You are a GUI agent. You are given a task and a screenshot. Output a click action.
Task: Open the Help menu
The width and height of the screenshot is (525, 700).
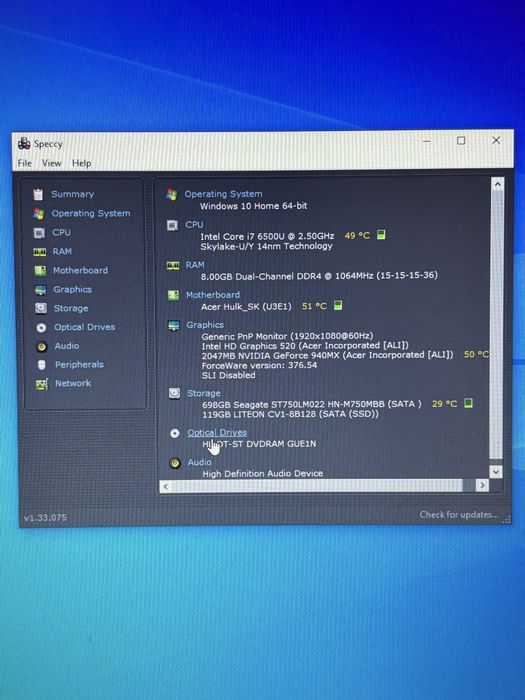[x=82, y=163]
